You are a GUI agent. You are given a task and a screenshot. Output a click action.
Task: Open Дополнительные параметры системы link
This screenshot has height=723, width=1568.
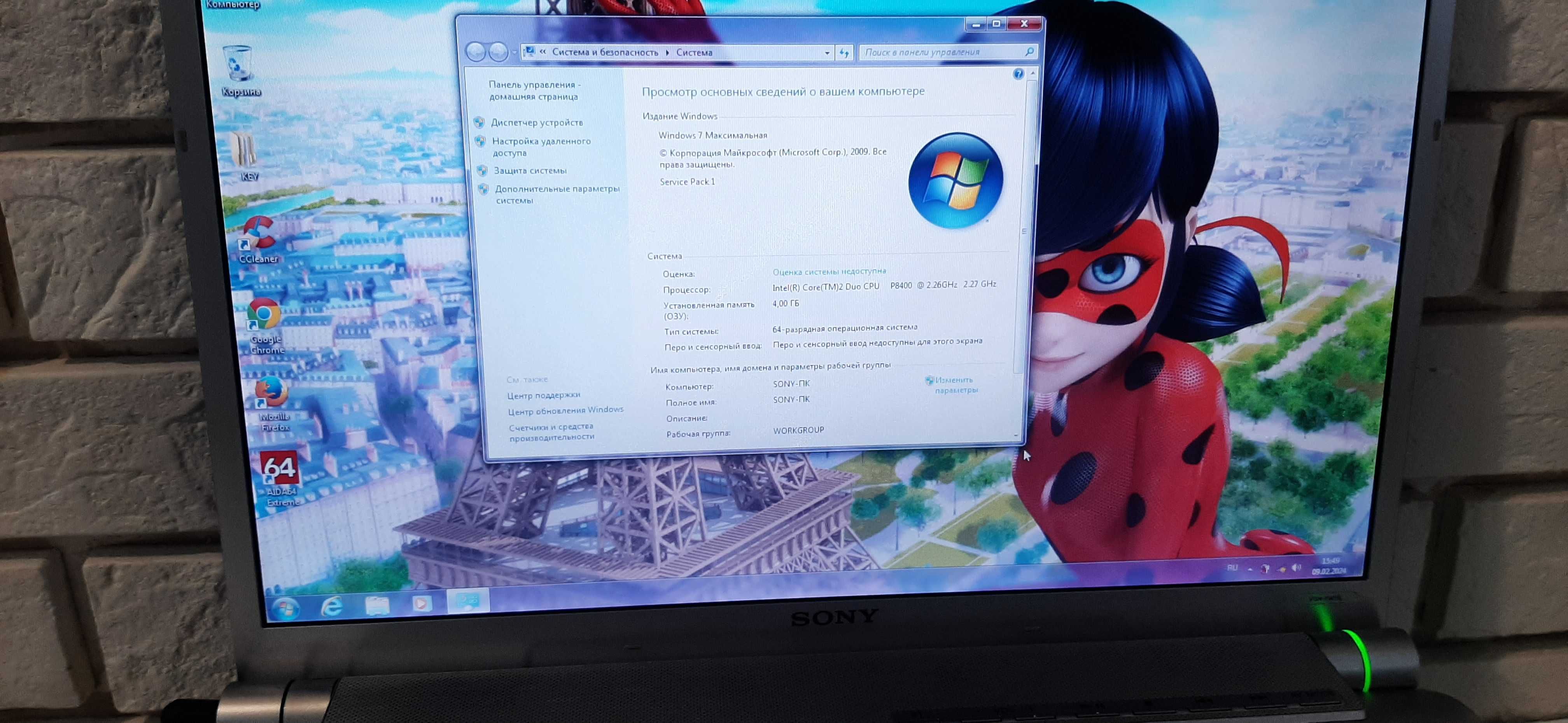pos(557,195)
